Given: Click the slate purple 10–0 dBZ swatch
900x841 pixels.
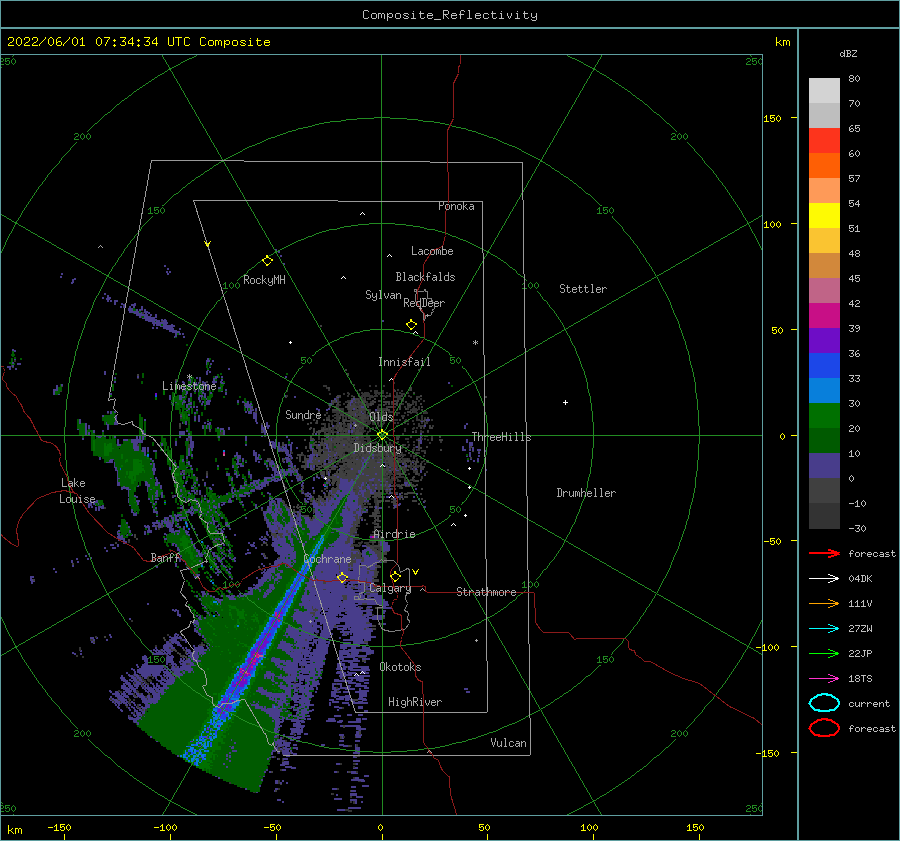Looking at the screenshot, I should click(x=824, y=466).
